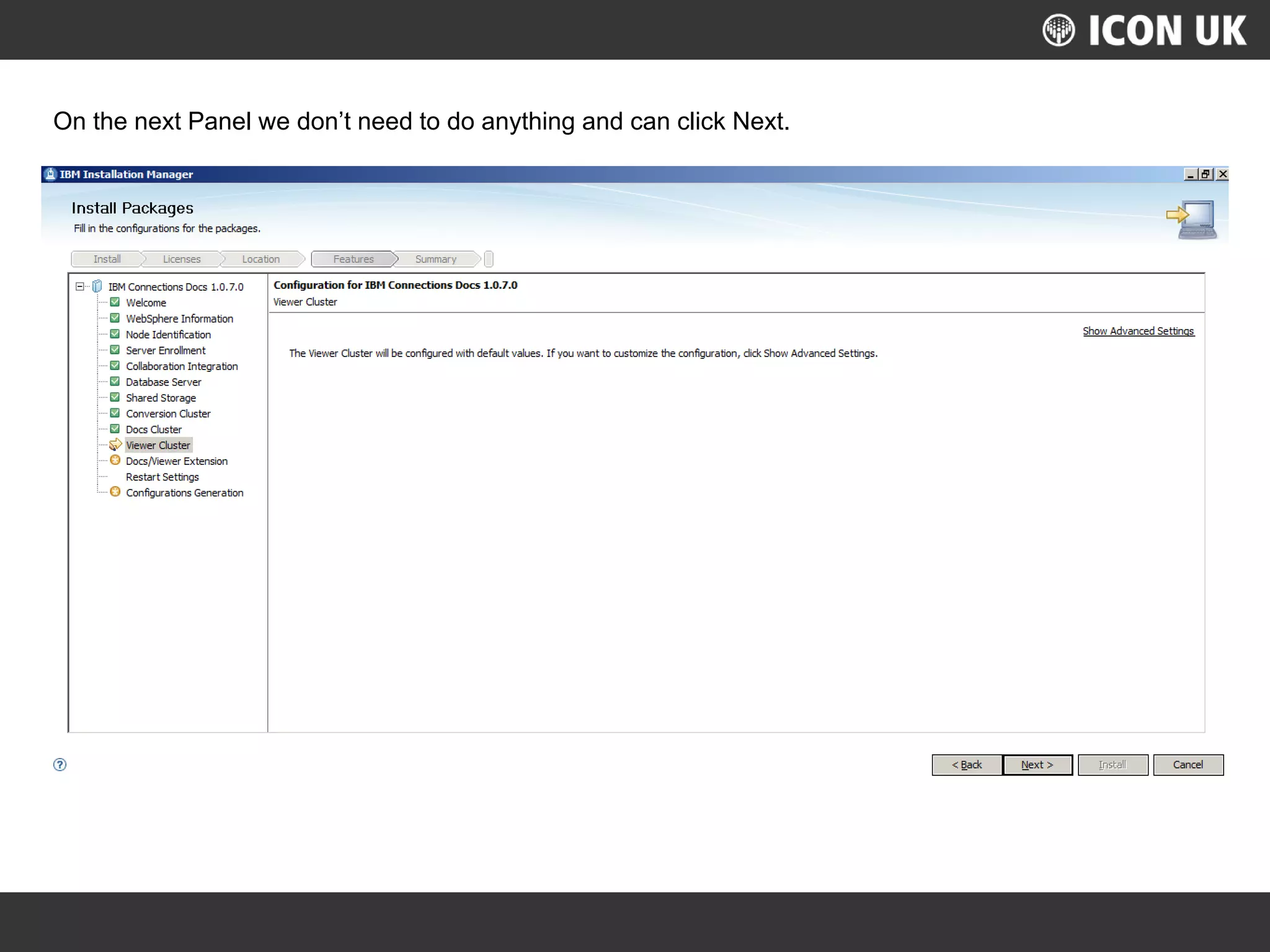This screenshot has height=952, width=1270.
Task: Click the ICON UK logo
Action: click(x=1145, y=30)
